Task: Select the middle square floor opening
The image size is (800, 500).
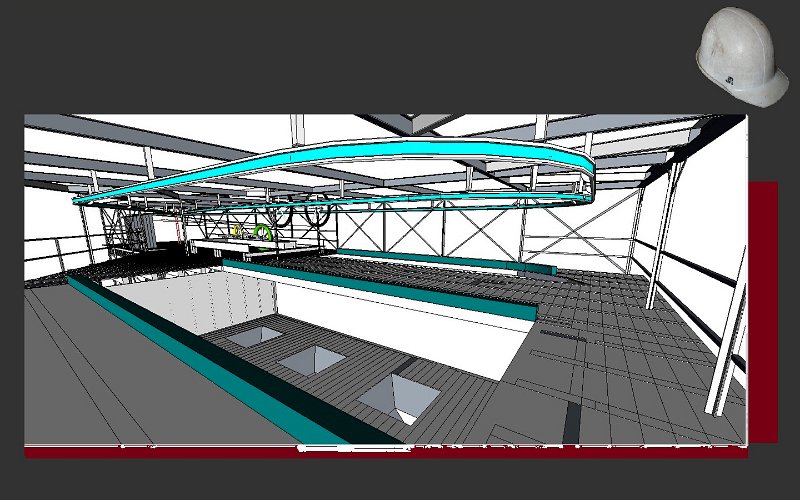Action: coord(312,360)
